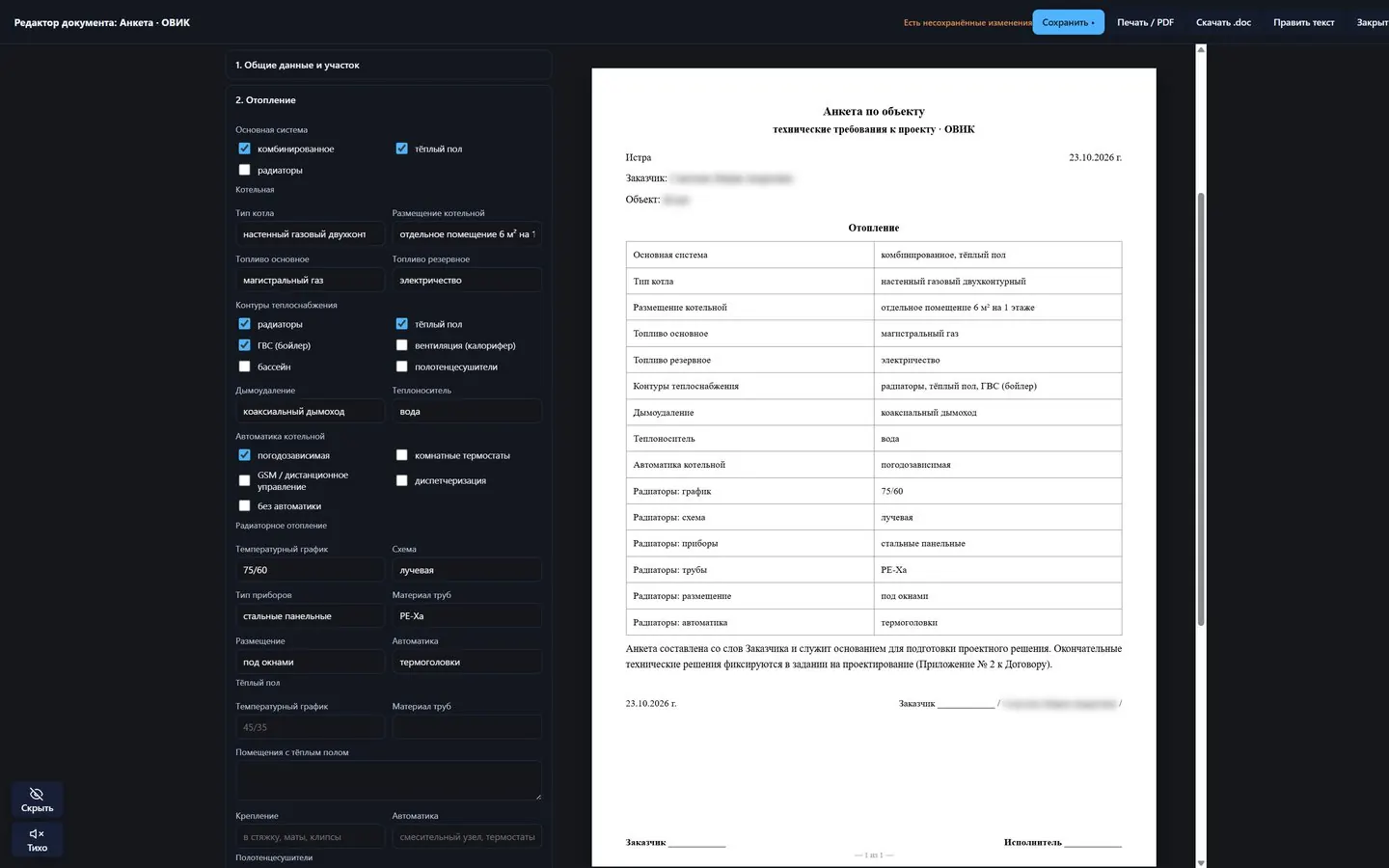Click the preview scrollbar down arrow

(1201, 862)
